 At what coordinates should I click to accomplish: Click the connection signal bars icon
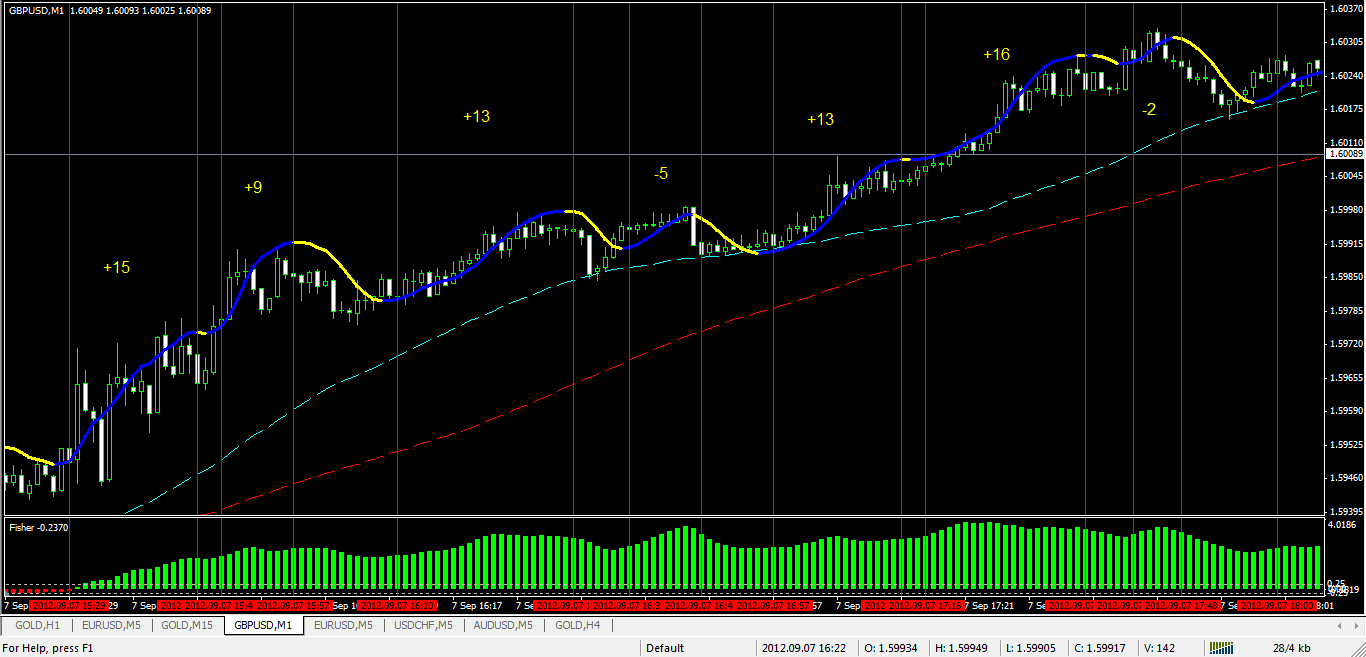coord(1220,648)
